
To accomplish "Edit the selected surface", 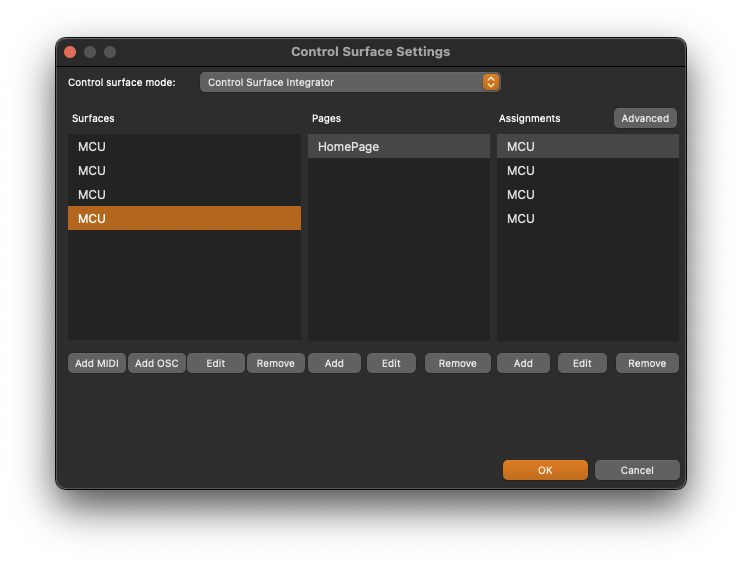I will pyautogui.click(x=216, y=363).
